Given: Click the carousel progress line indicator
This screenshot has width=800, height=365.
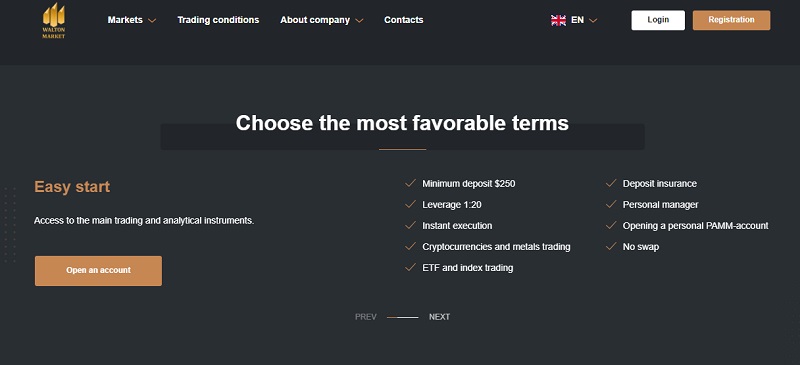Looking at the screenshot, I should [x=403, y=318].
